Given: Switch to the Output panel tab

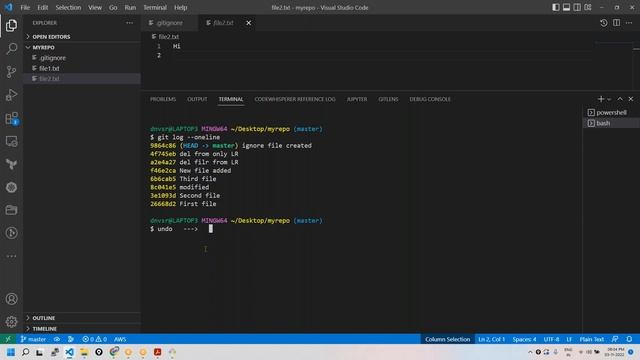Looking at the screenshot, I should (x=197, y=99).
